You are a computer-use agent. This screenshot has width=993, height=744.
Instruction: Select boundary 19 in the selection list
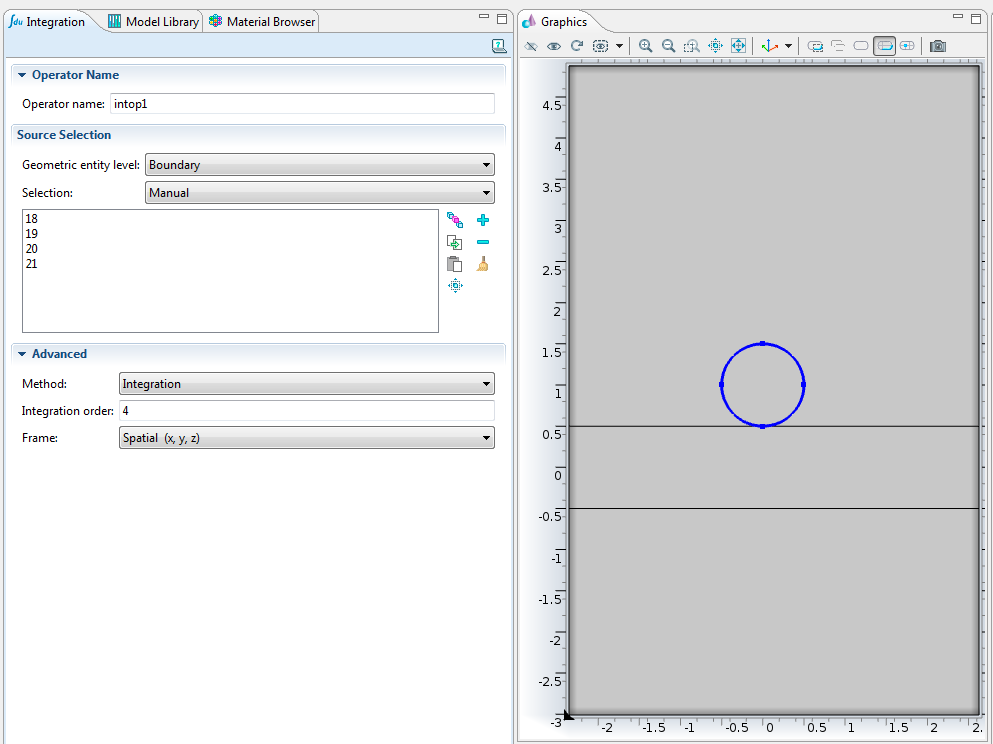click(x=32, y=233)
